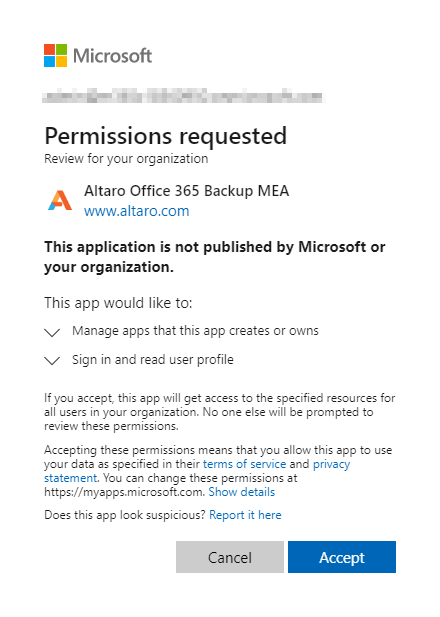Screen dimensions: 440x617
Task: Click the Manage apps that this app creates text
Action: tap(195, 331)
